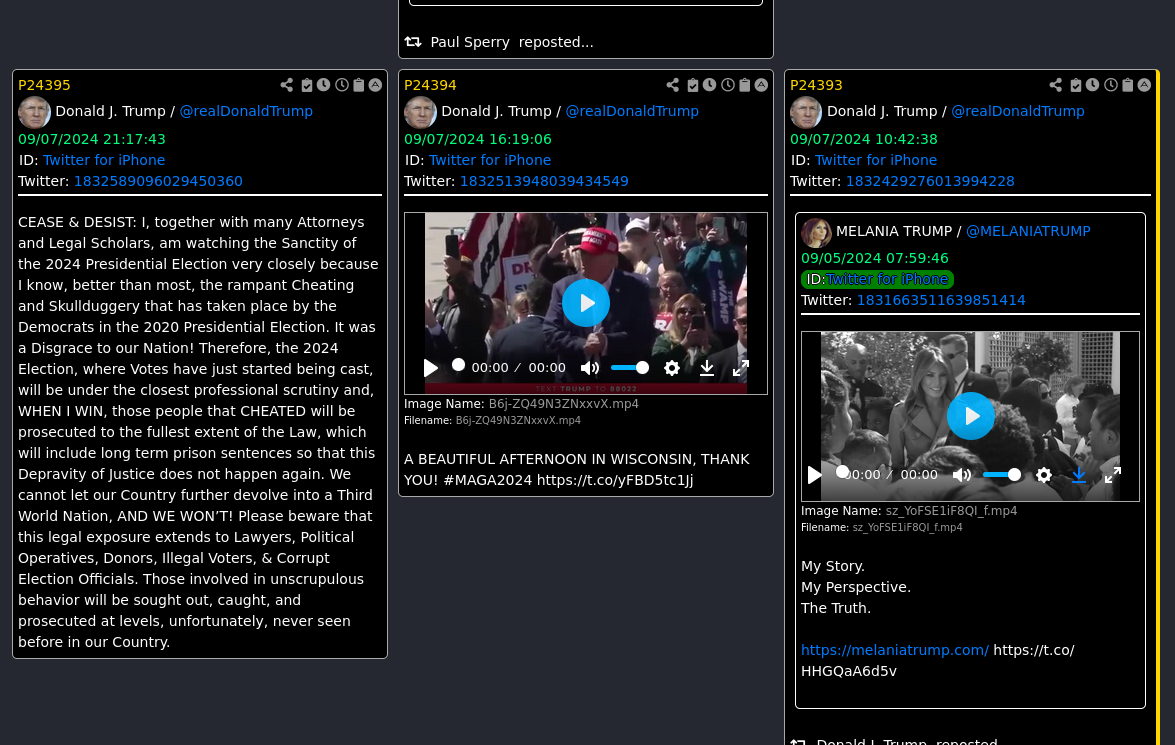Click post ID P24394
Viewport: 1175px width, 745px height.
[x=430, y=85]
